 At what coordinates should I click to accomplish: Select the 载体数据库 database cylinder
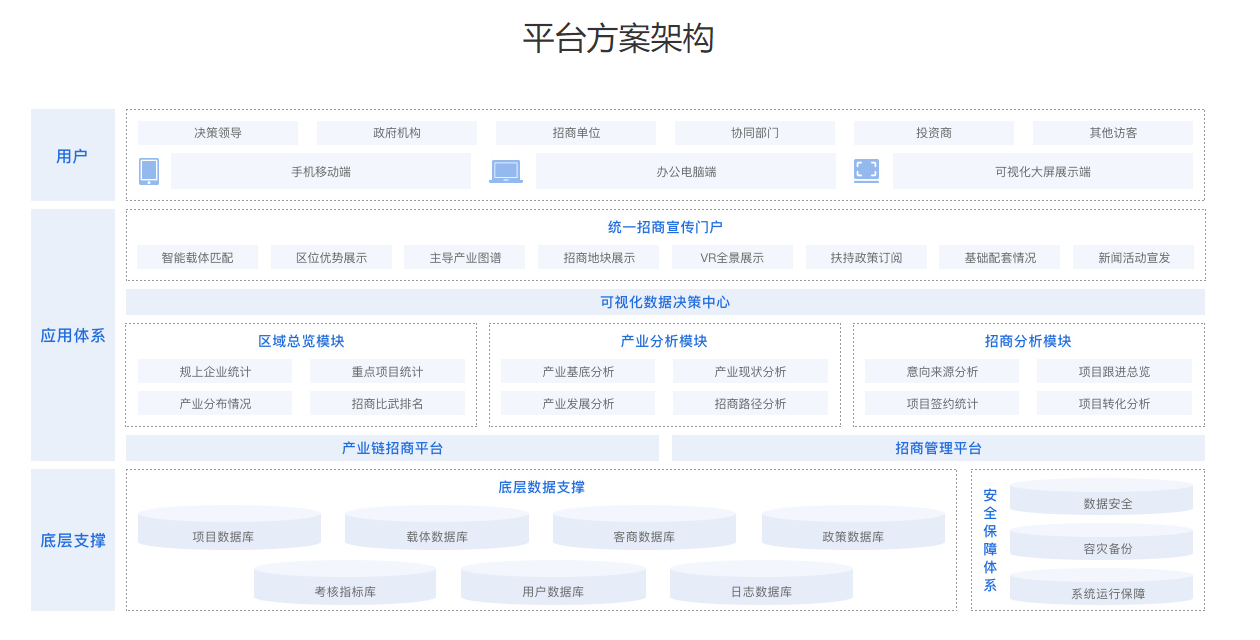[x=437, y=529]
